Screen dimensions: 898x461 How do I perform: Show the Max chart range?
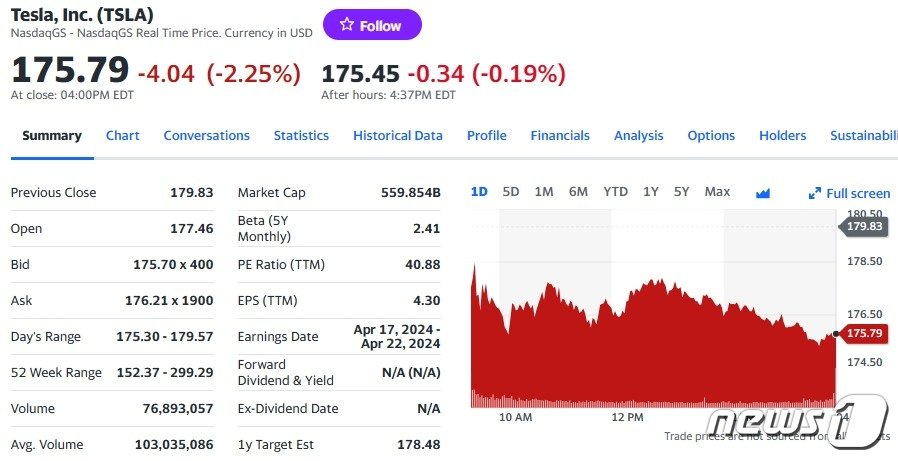[x=717, y=192]
